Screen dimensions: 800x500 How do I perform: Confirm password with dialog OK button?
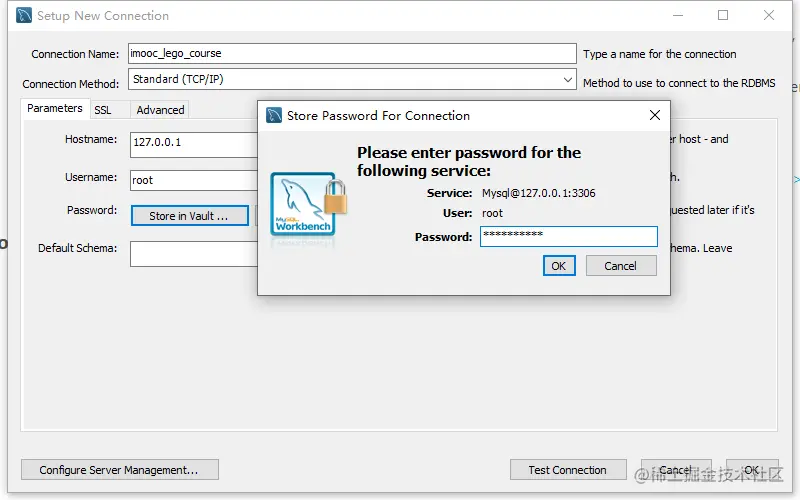pos(559,266)
